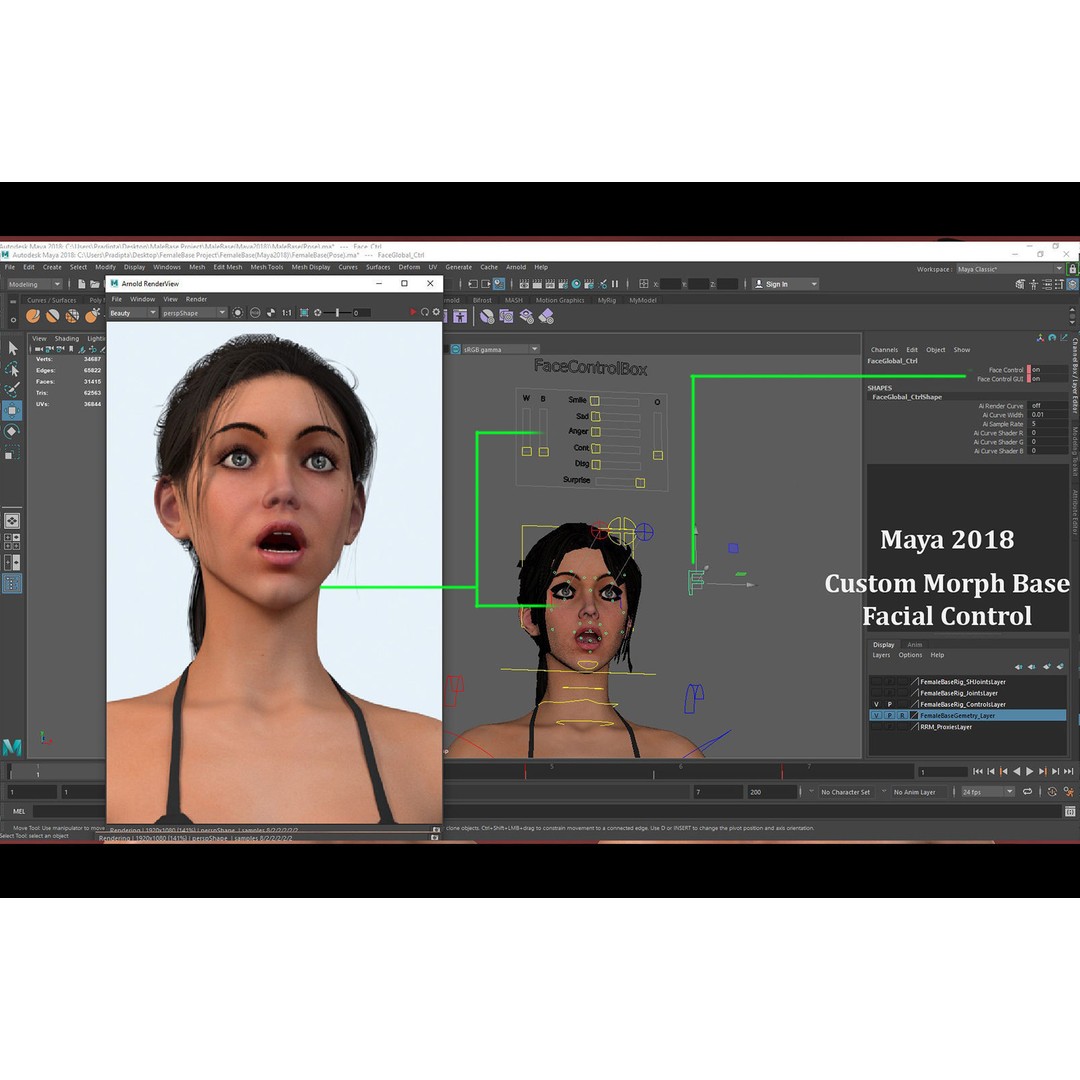Select the Rotate tool in toolbox

pos(12,432)
